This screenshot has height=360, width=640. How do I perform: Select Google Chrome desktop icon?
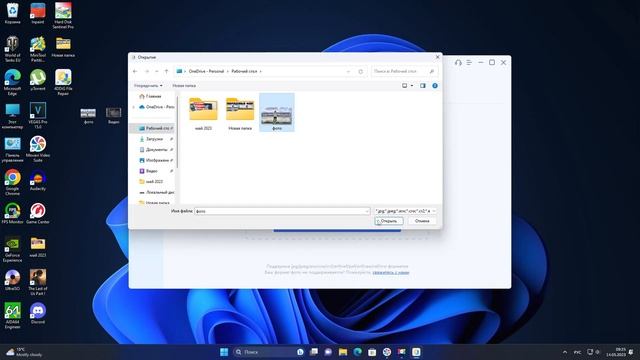click(x=13, y=182)
